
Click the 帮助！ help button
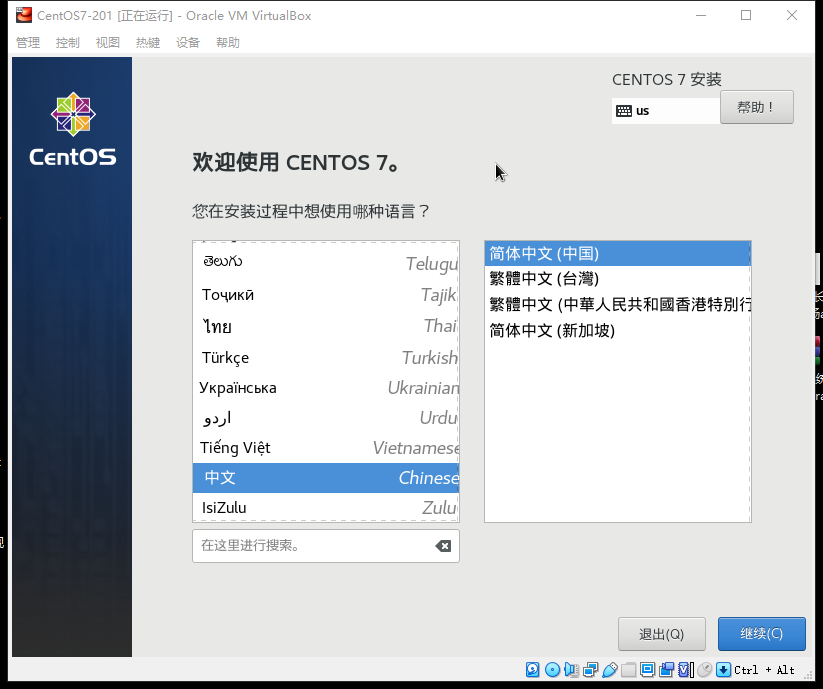[756, 108]
